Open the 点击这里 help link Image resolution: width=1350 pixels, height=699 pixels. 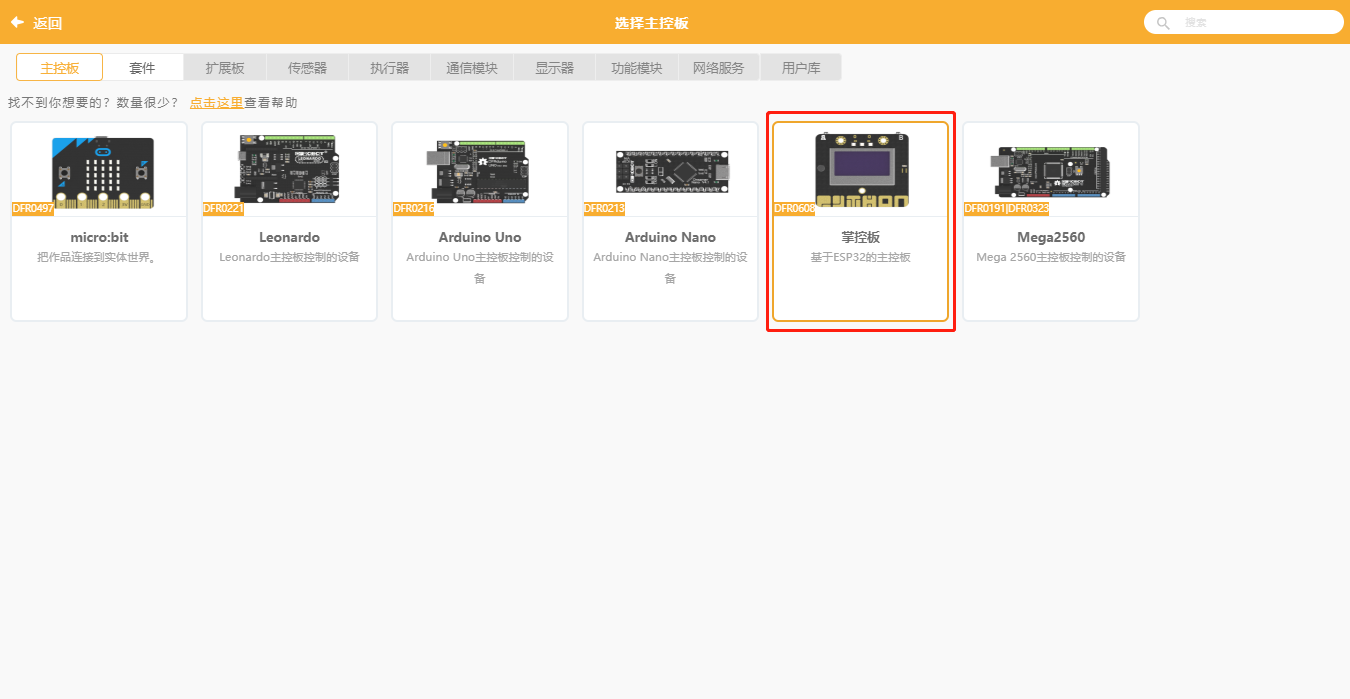point(216,103)
